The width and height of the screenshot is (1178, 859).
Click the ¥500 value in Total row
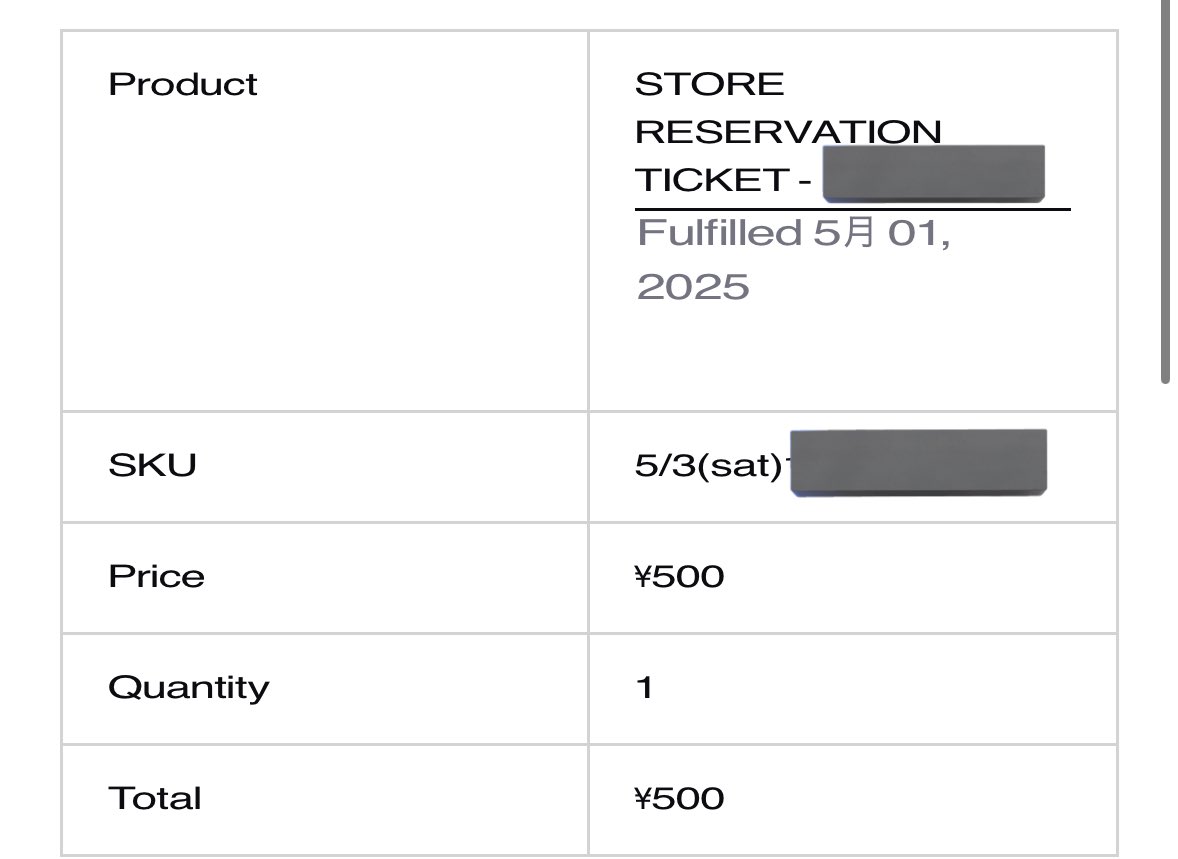coord(679,799)
